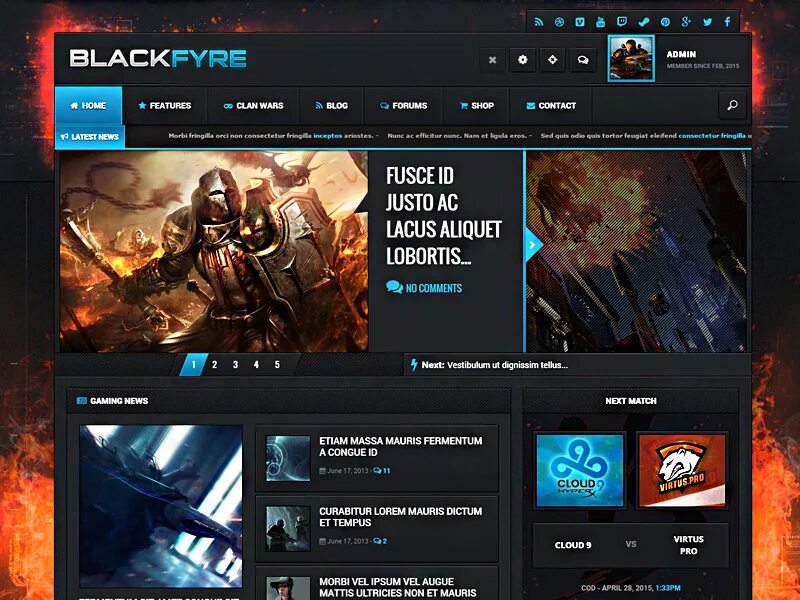Screen dimensions: 800x600
Task: Open 'Morbi vel ipsum vel augue' article
Action: pyautogui.click(x=398, y=587)
